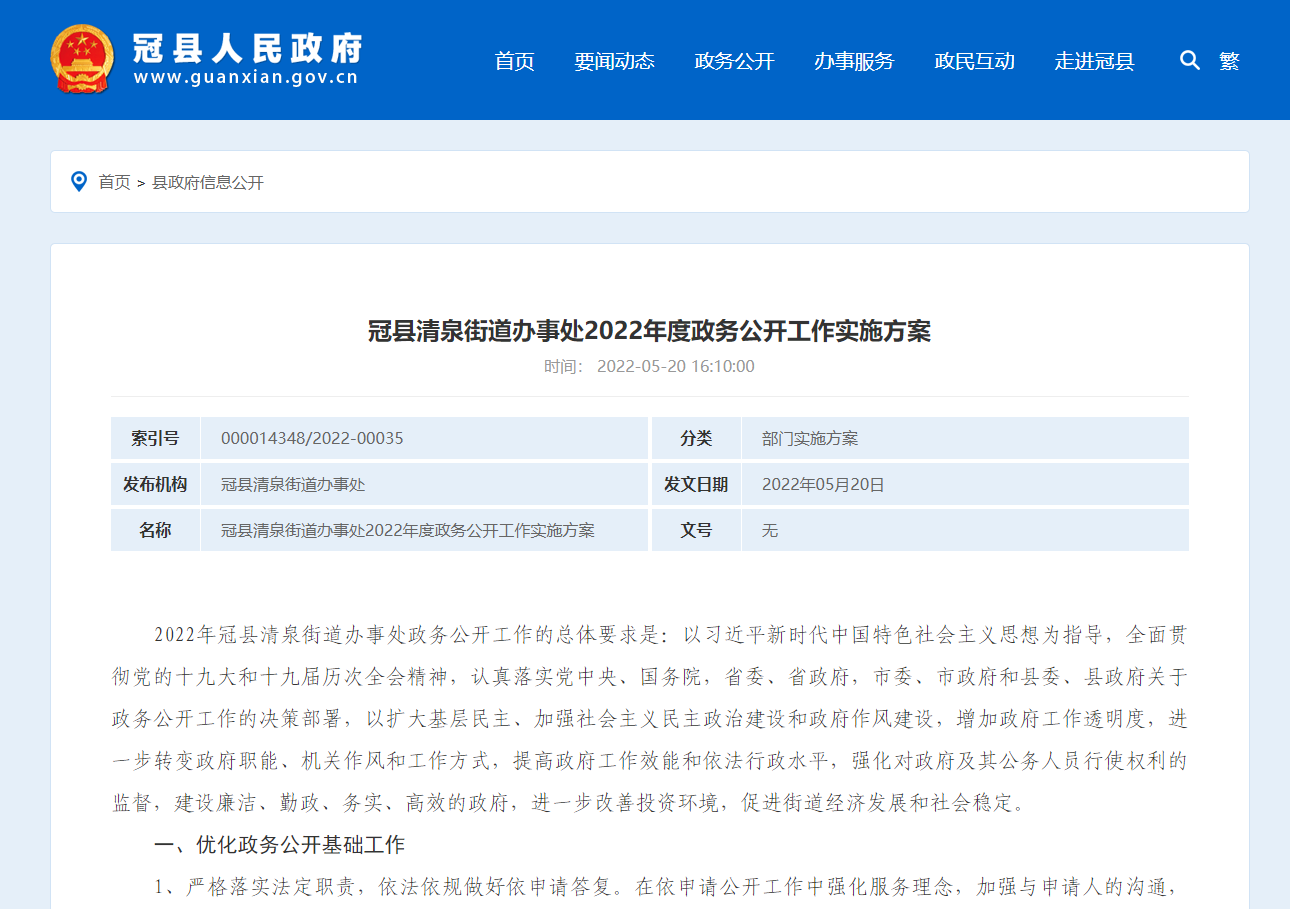Screen dimensions: 1290x909
Task: Click the opening paragraph starting 2022年冠县清泉街道办事处
Action: [650, 719]
